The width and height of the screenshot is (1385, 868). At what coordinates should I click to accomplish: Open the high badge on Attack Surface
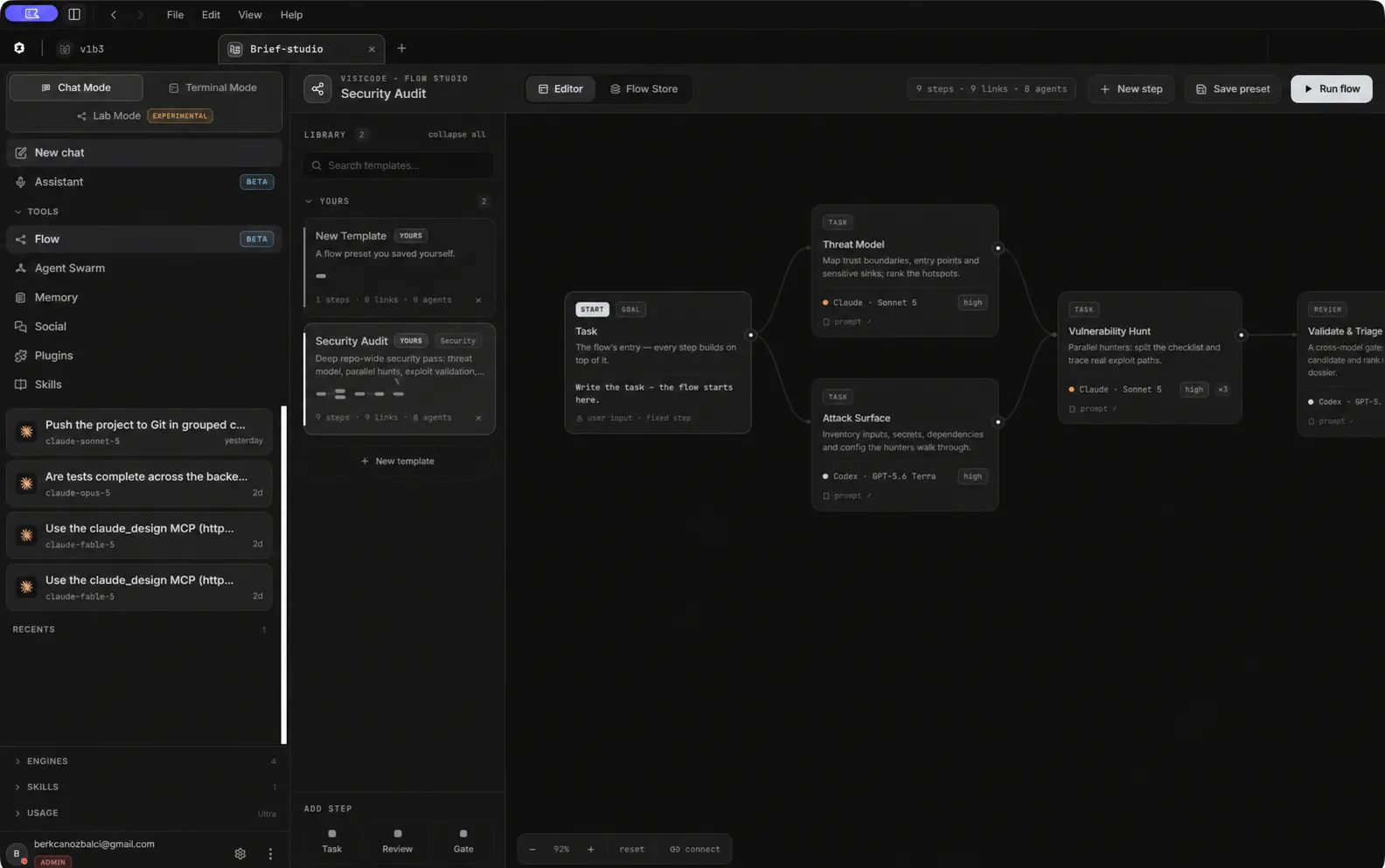972,476
